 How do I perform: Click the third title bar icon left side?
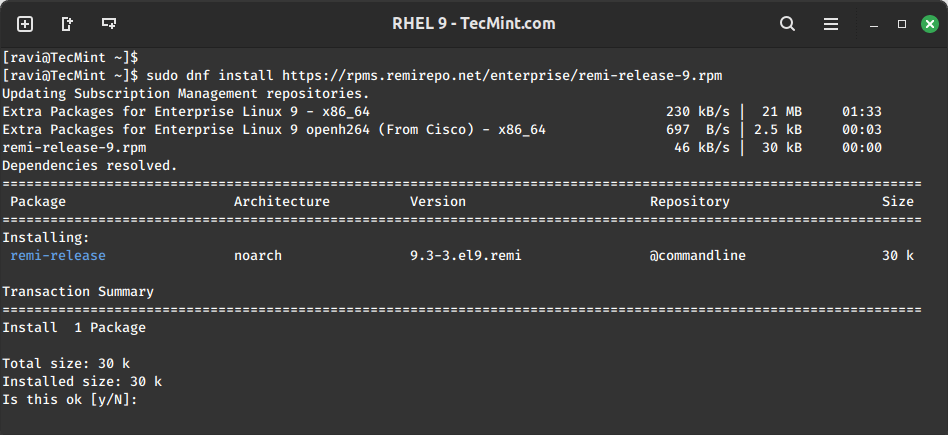pyautogui.click(x=109, y=23)
